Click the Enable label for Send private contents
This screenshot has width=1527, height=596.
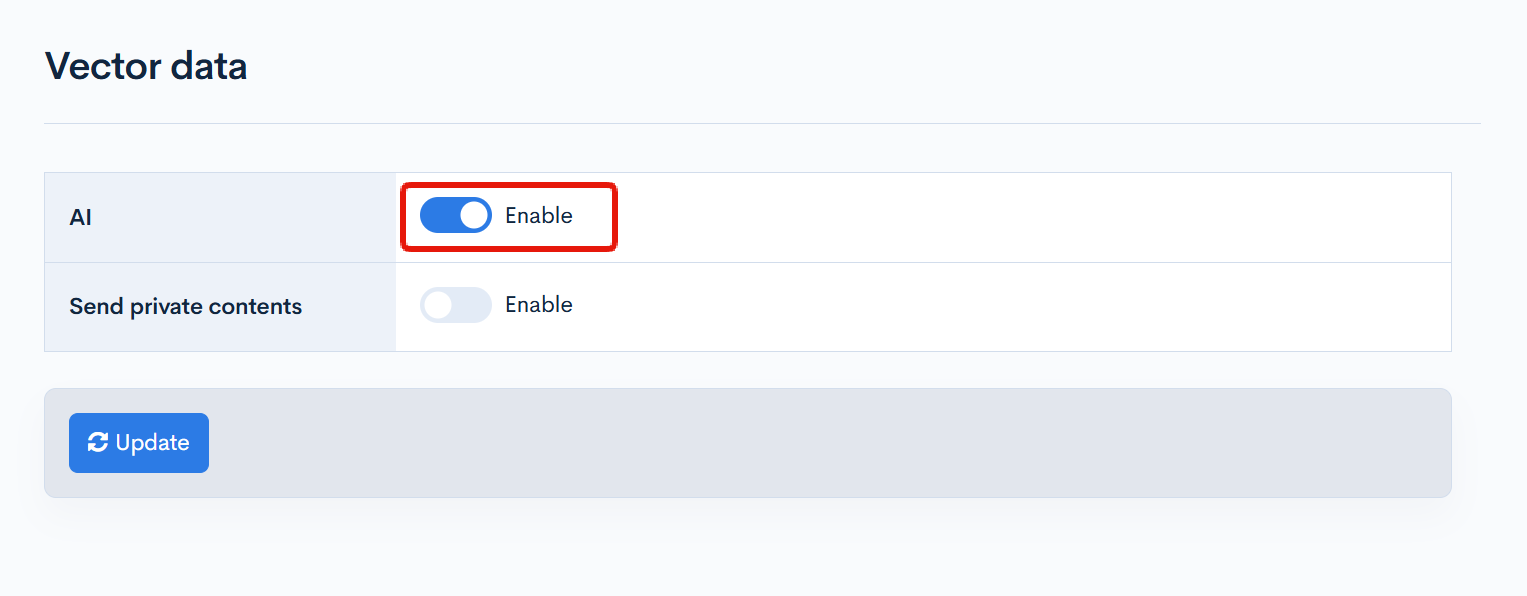pos(539,305)
